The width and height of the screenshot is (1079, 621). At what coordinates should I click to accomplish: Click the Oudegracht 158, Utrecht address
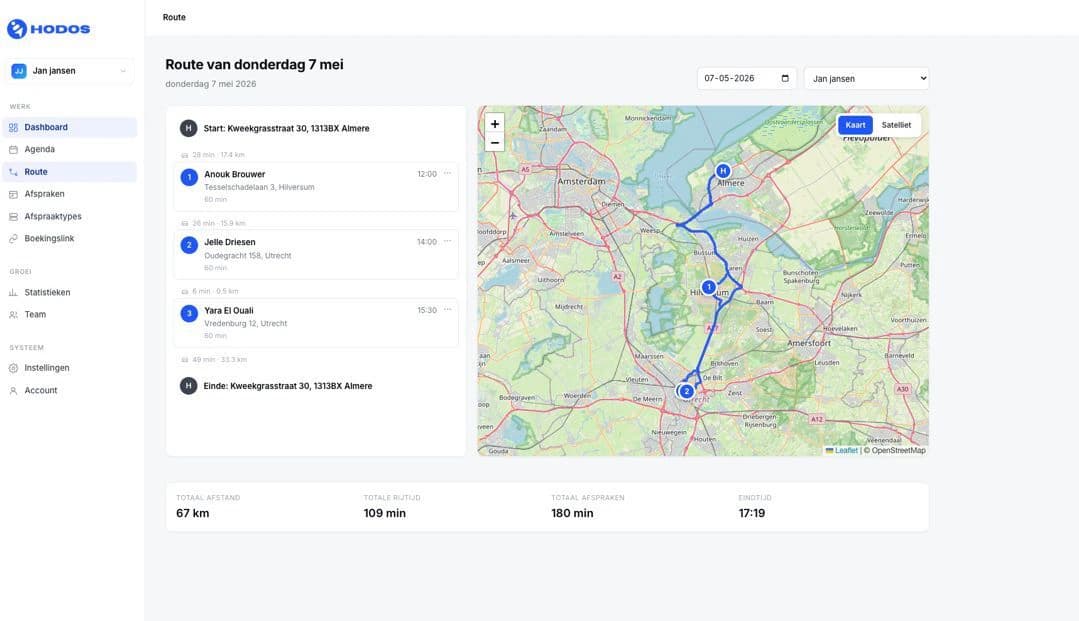[x=248, y=255]
